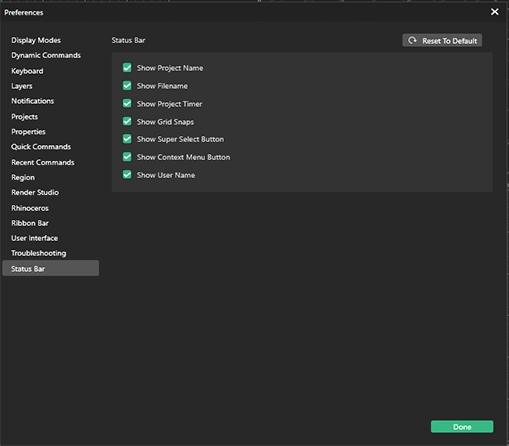The height and width of the screenshot is (446, 509).
Task: Click the Reset To Default circular arrow icon
Action: (x=412, y=40)
